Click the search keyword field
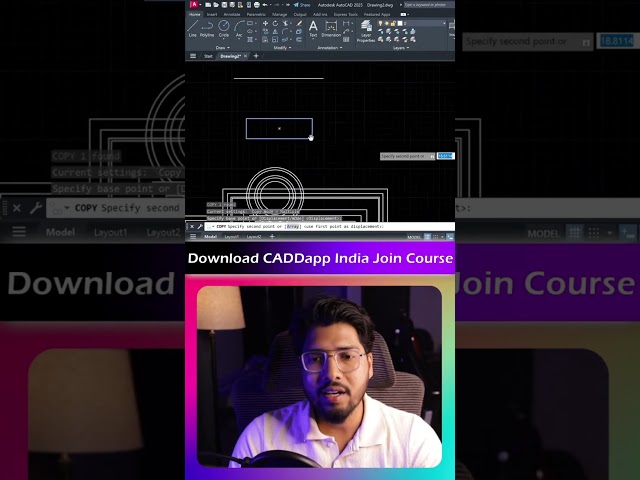This screenshot has height=480, width=640. click(429, 5)
